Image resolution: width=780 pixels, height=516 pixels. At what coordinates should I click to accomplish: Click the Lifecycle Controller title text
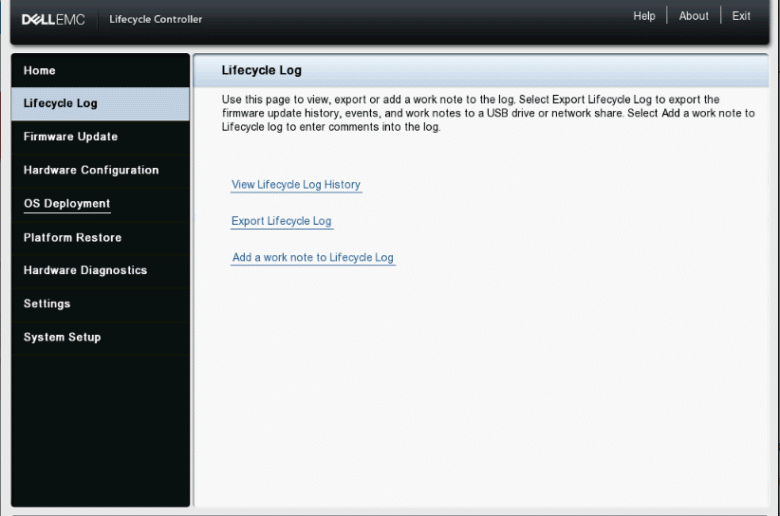(x=156, y=19)
